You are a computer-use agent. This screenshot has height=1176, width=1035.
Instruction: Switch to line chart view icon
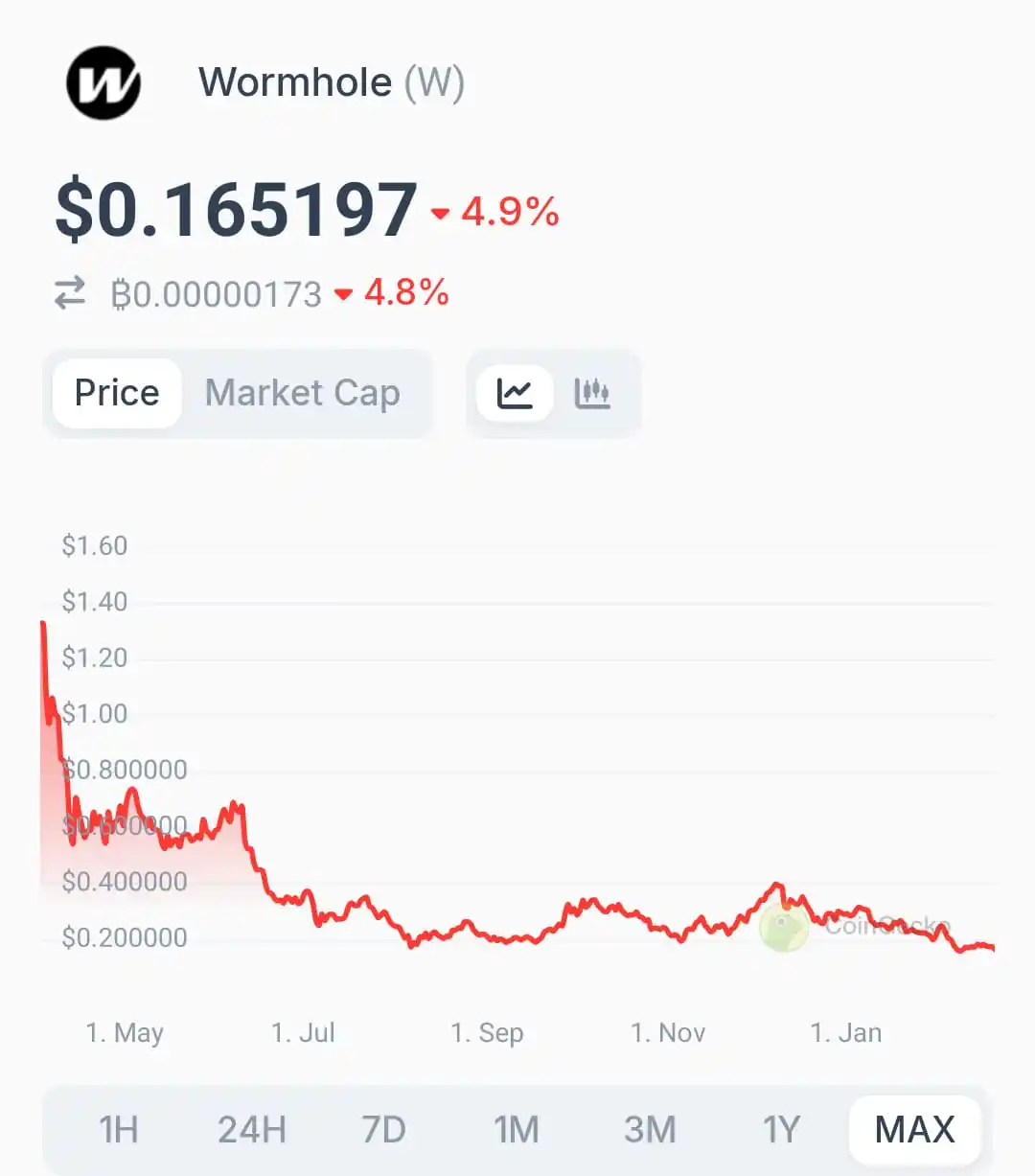515,393
